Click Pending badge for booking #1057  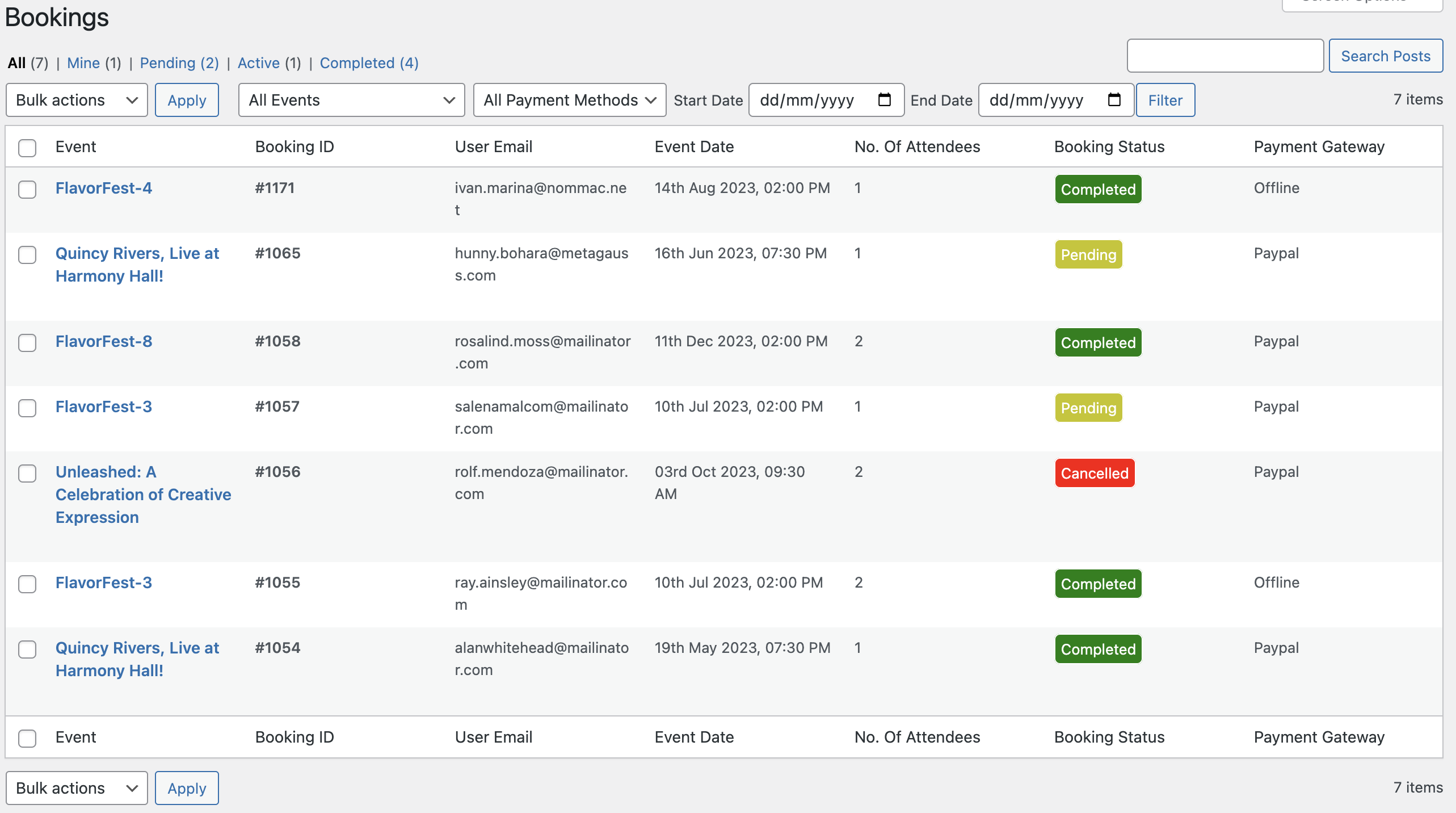pos(1088,408)
